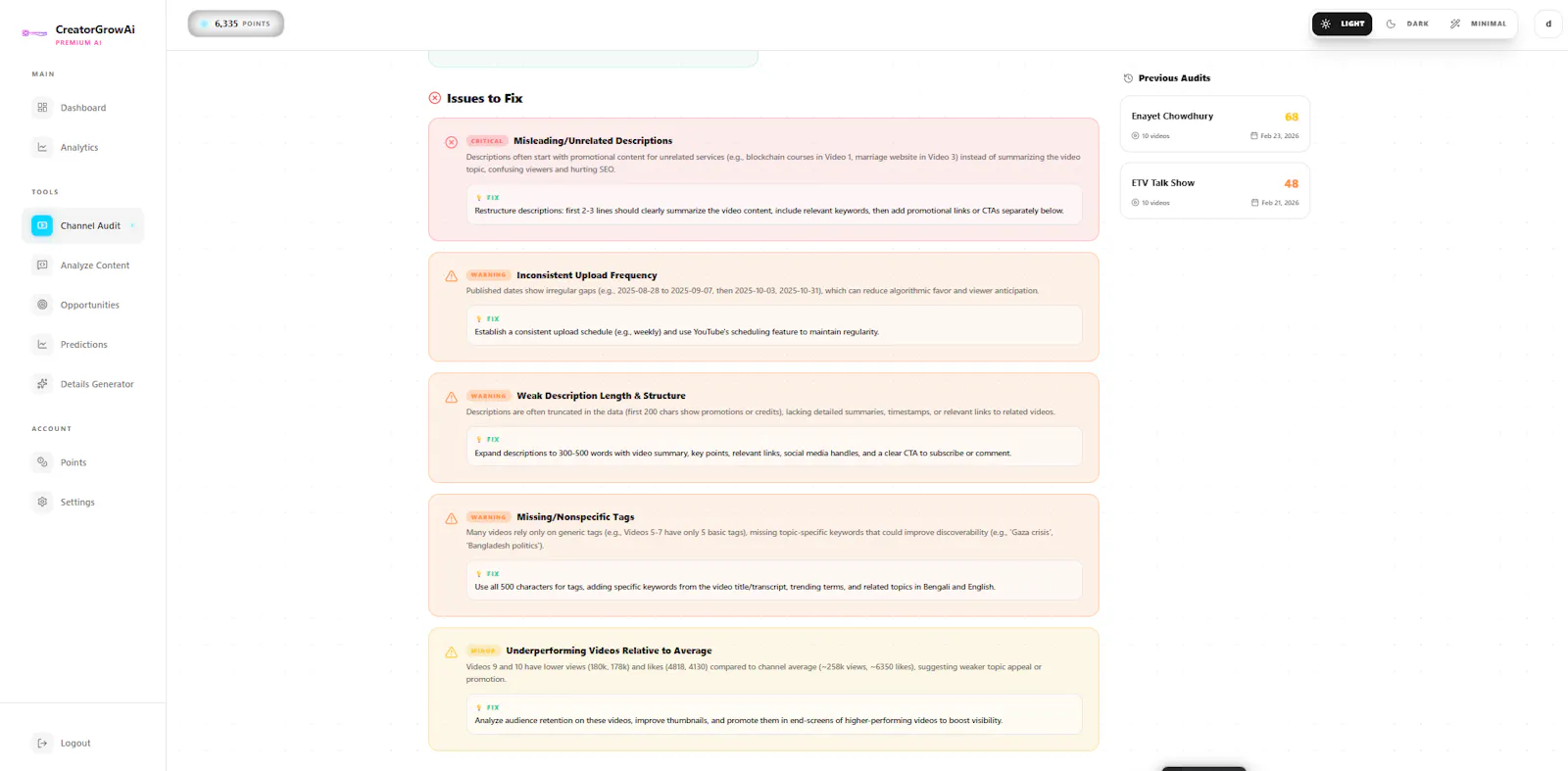Go to Analyze Content tool
This screenshot has height=771, width=1568.
pyautogui.click(x=83, y=265)
